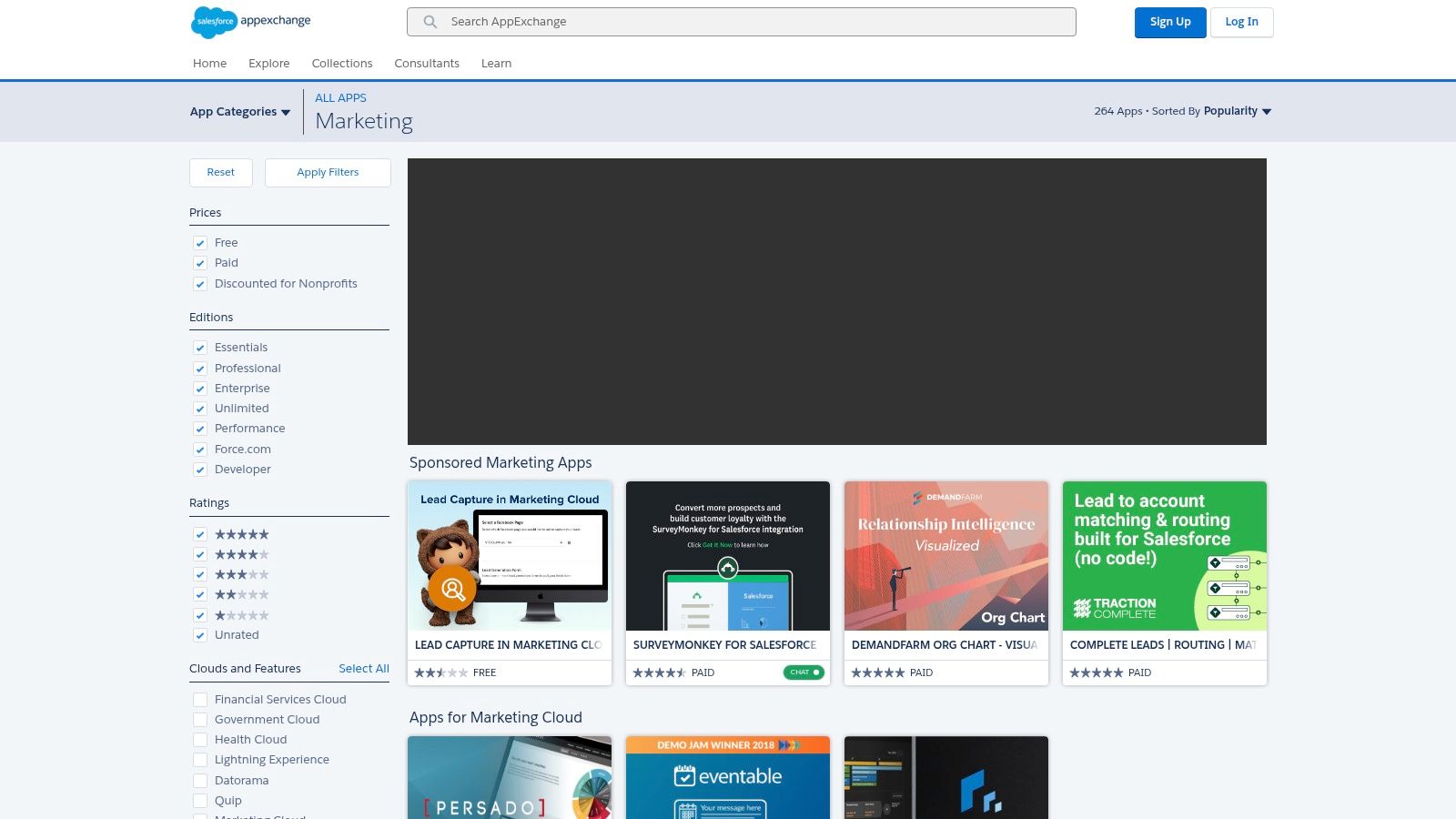Click the search magnifier icon
Image resolution: width=1456 pixels, height=819 pixels.
coord(430,22)
